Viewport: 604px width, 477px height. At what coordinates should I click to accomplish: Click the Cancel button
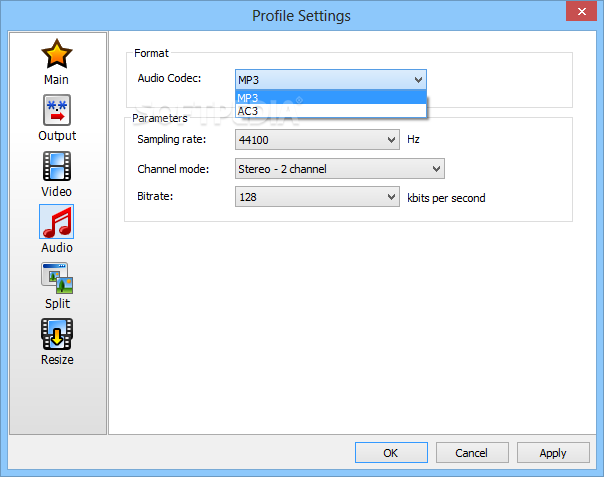pyautogui.click(x=472, y=453)
